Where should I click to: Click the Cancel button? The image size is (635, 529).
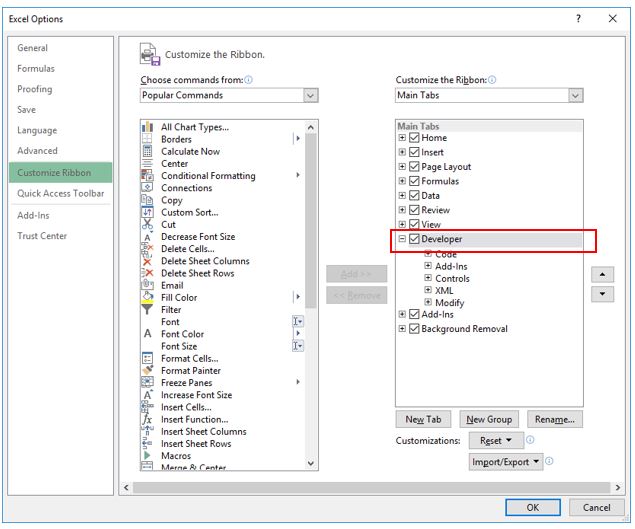pos(596,508)
